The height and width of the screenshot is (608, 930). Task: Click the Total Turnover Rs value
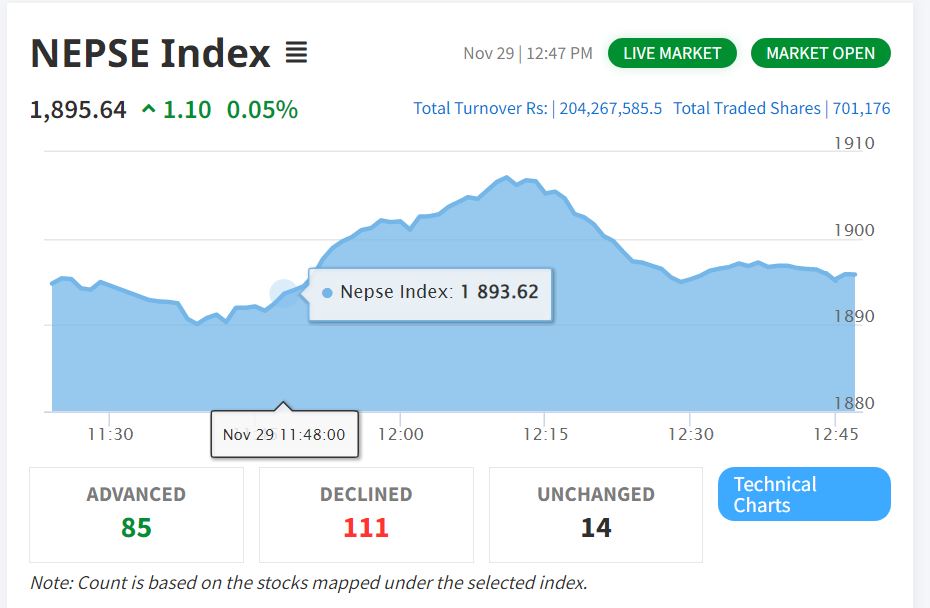610,108
